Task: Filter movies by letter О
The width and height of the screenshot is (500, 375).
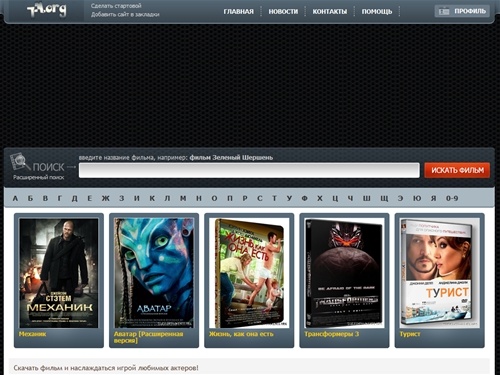Action: pos(214,198)
